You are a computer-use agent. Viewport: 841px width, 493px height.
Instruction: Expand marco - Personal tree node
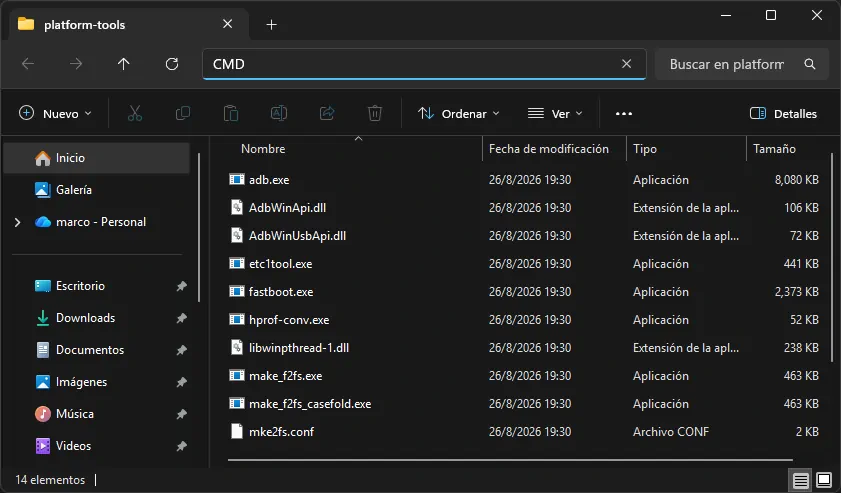pos(18,222)
